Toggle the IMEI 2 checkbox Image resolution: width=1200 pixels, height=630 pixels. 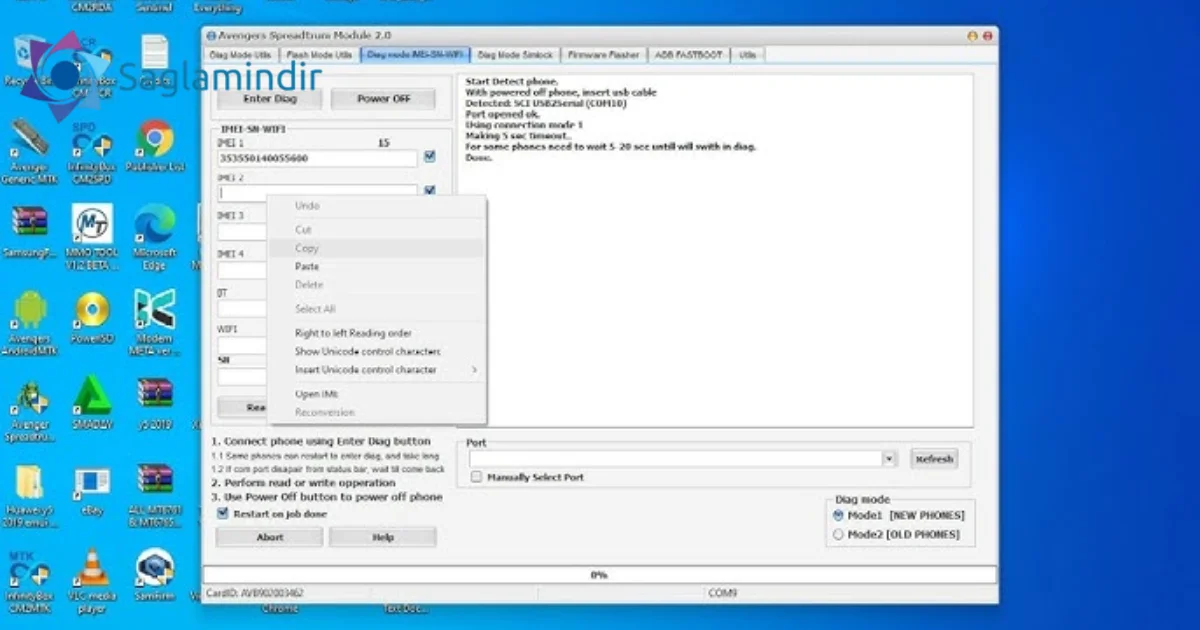429,191
